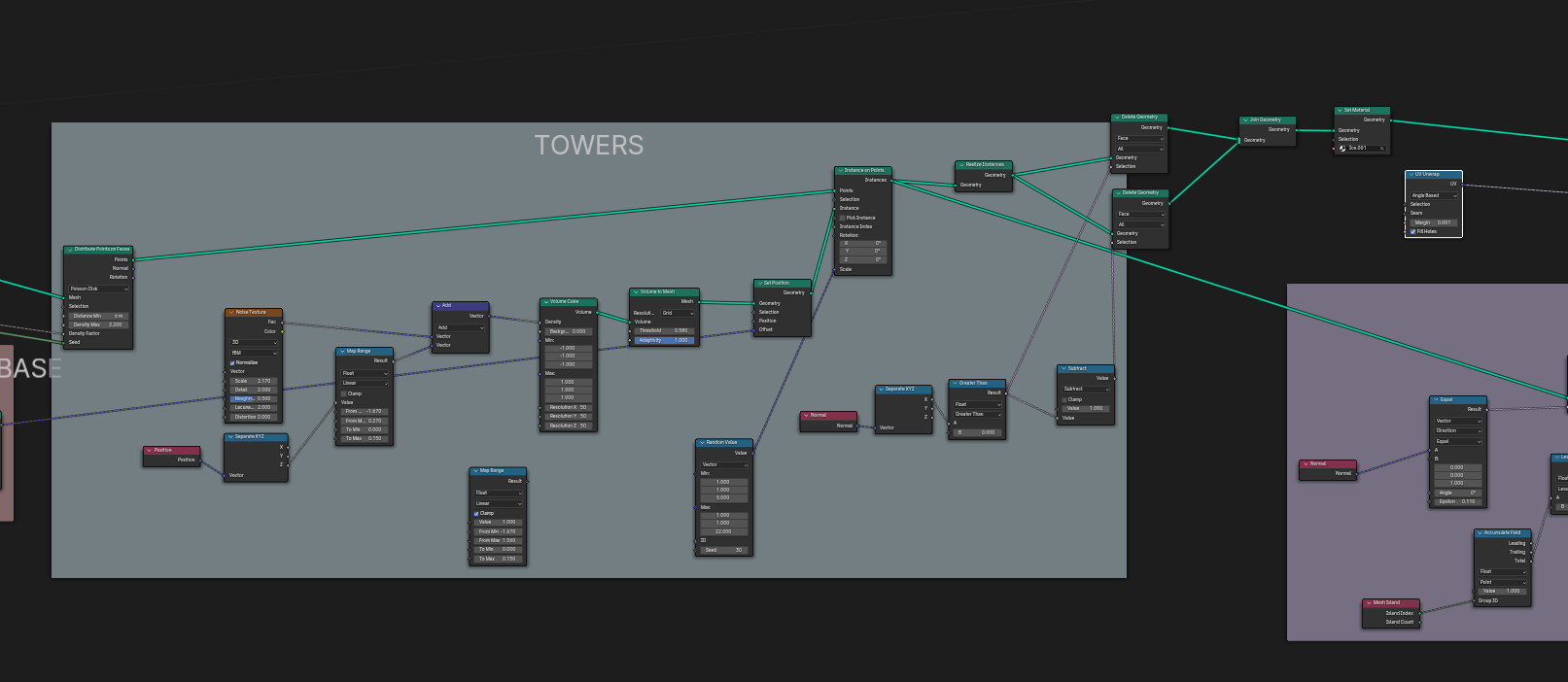Open the fBM noise type dropdown
The height and width of the screenshot is (682, 1568).
(x=254, y=353)
